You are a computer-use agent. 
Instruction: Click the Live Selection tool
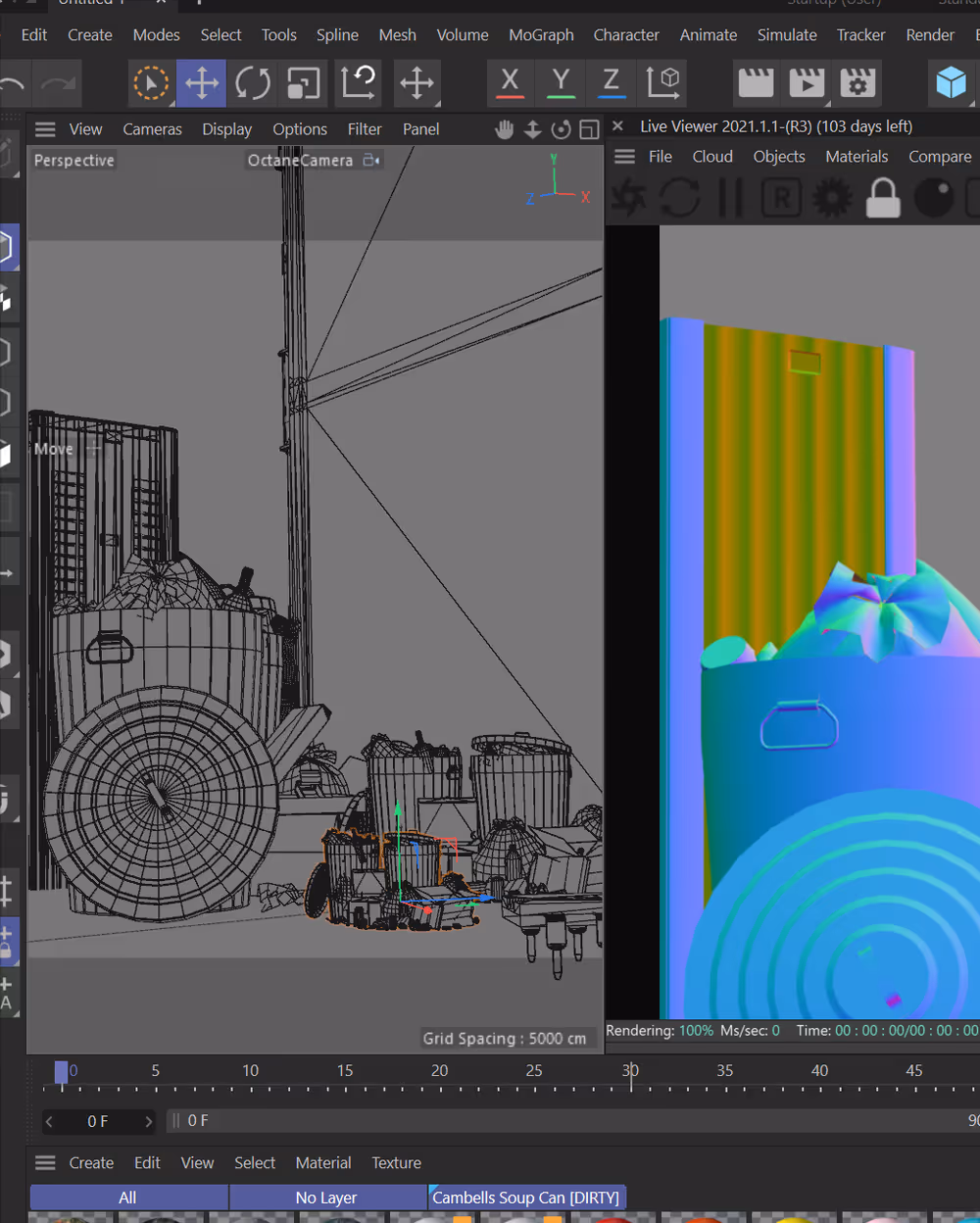pos(151,83)
